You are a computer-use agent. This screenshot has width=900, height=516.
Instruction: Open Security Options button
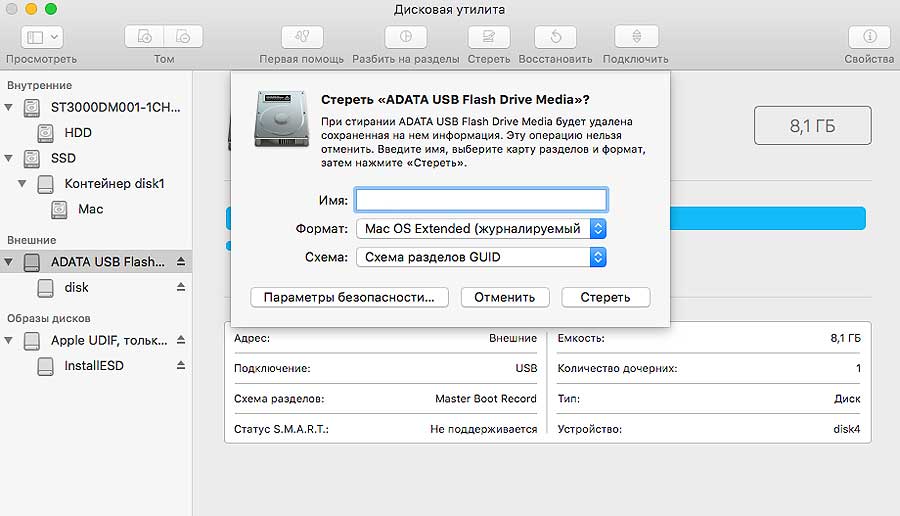[349, 297]
